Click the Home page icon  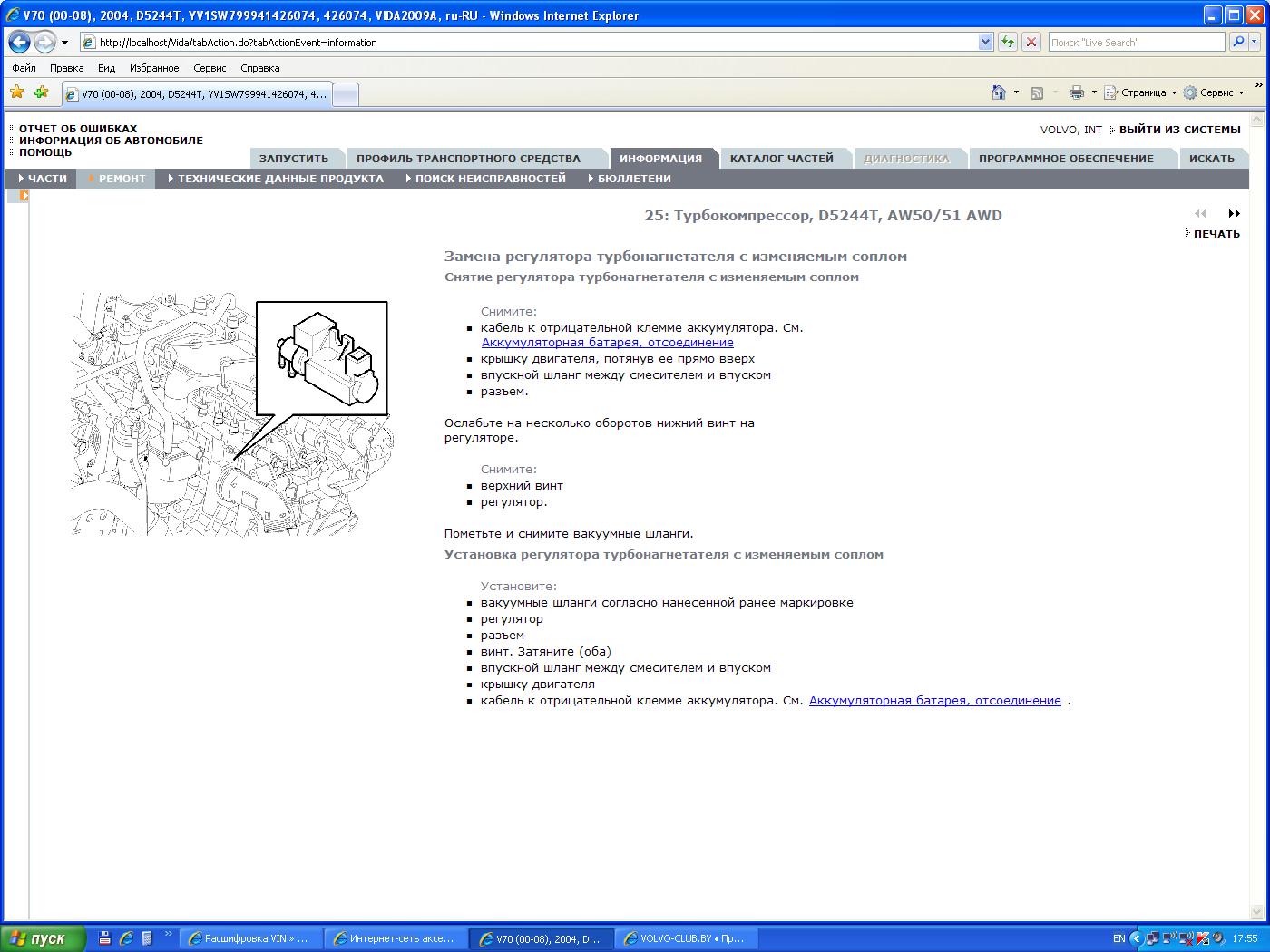(x=999, y=92)
